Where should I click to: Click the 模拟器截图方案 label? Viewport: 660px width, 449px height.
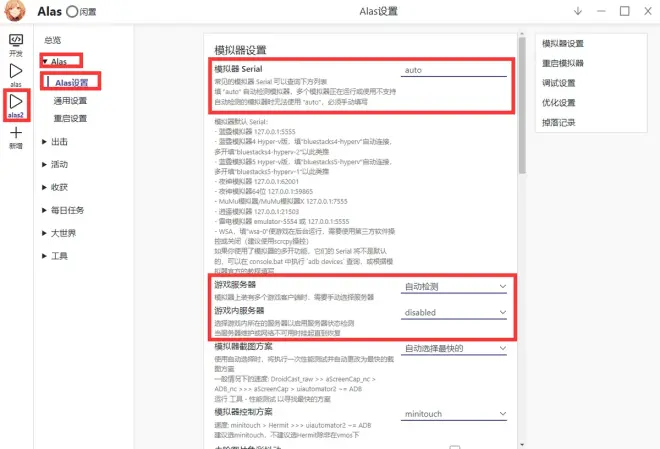click(x=243, y=346)
